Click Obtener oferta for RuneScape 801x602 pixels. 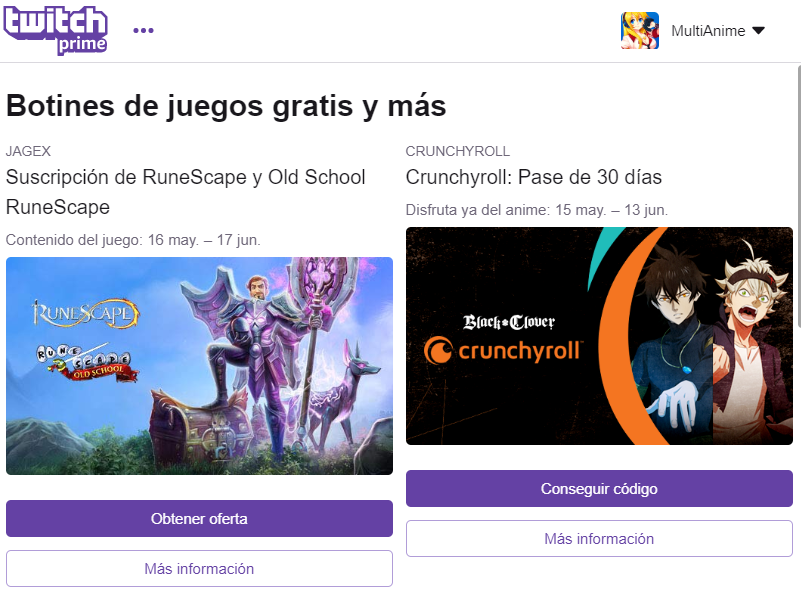[199, 519]
